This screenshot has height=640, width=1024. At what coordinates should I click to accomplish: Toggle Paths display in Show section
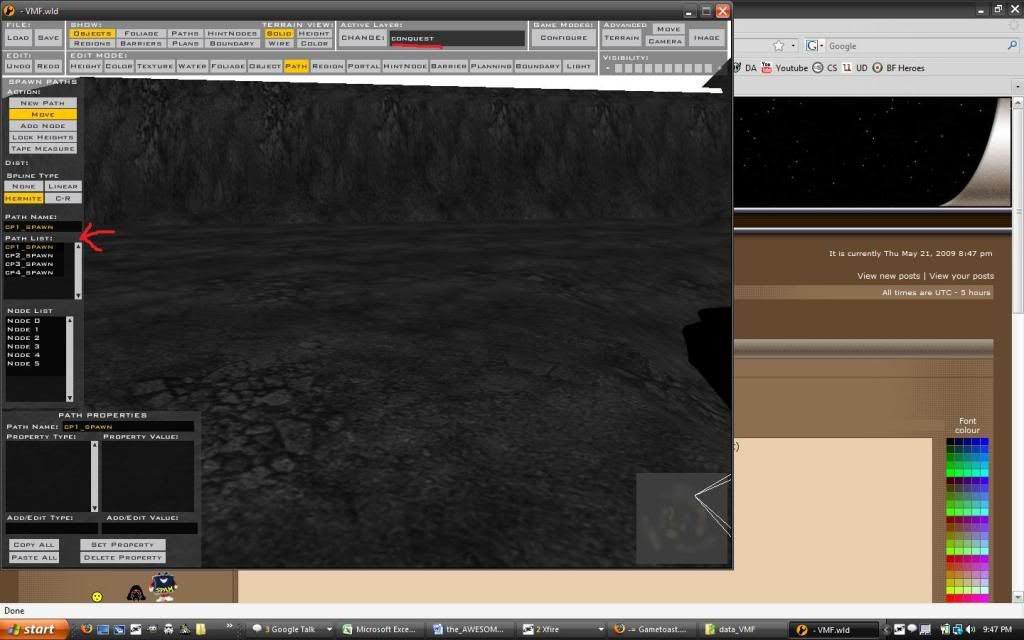185,33
